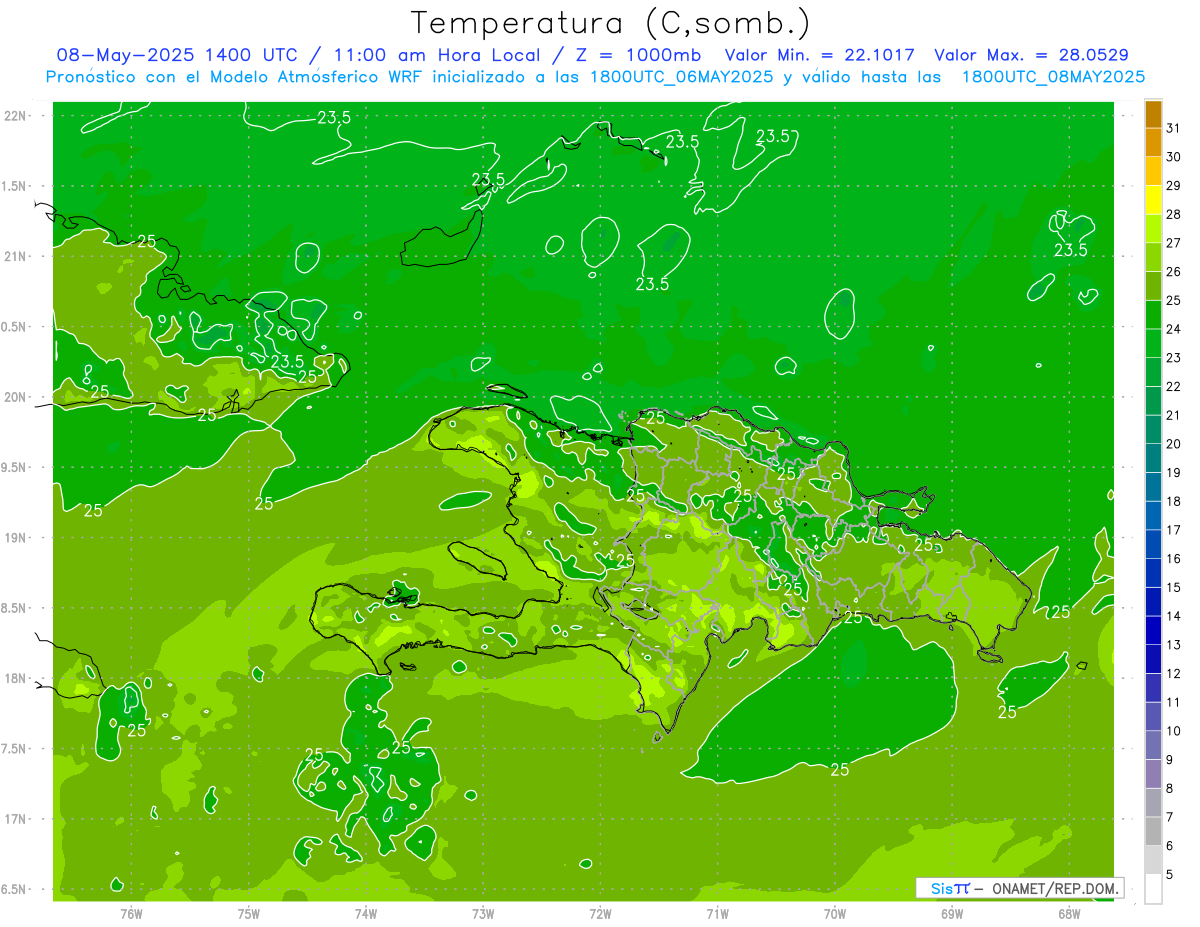Click the title 'Temperatura (C,somb.)'

pos(610,23)
